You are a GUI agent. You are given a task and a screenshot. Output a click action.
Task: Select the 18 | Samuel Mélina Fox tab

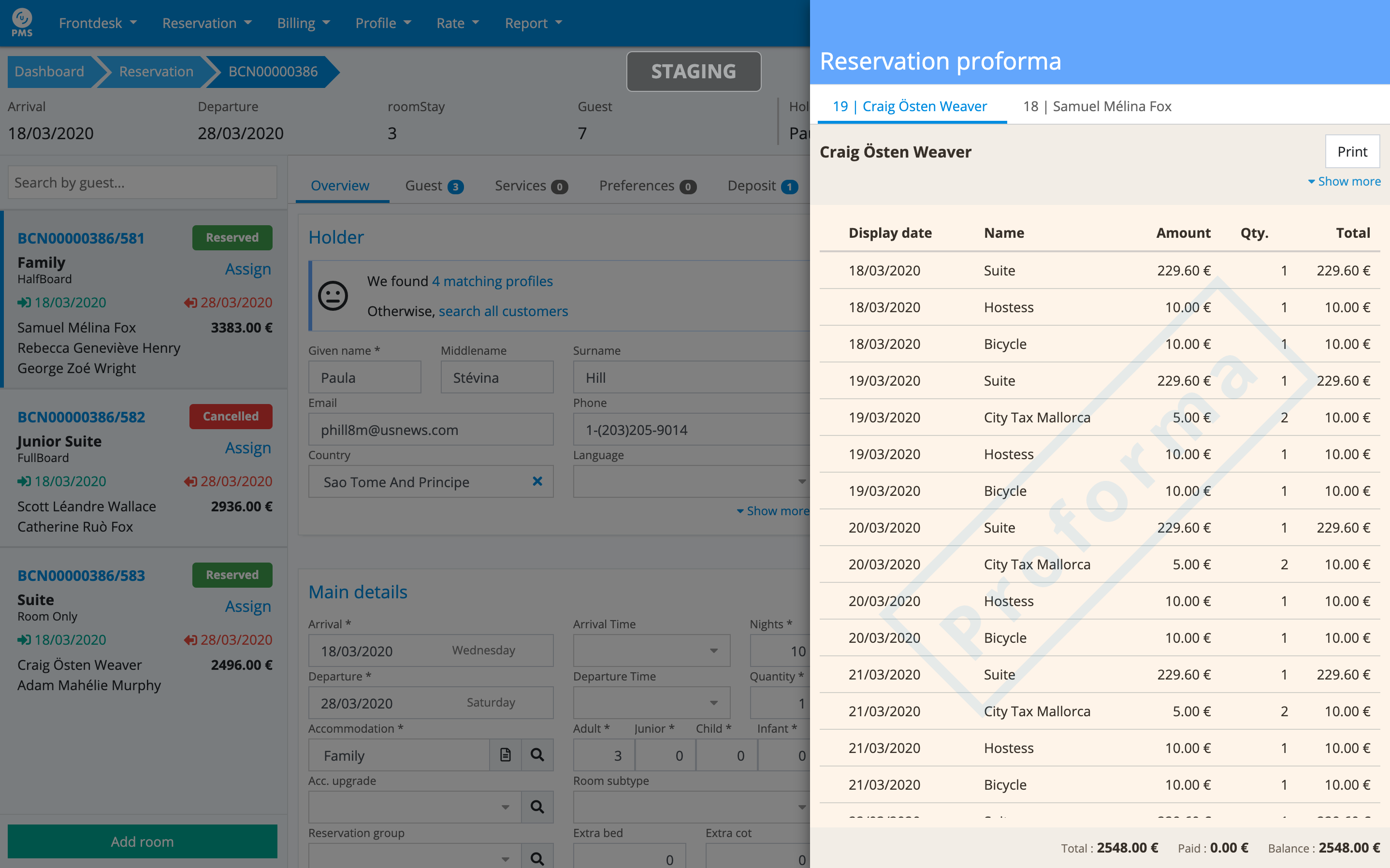(1097, 106)
